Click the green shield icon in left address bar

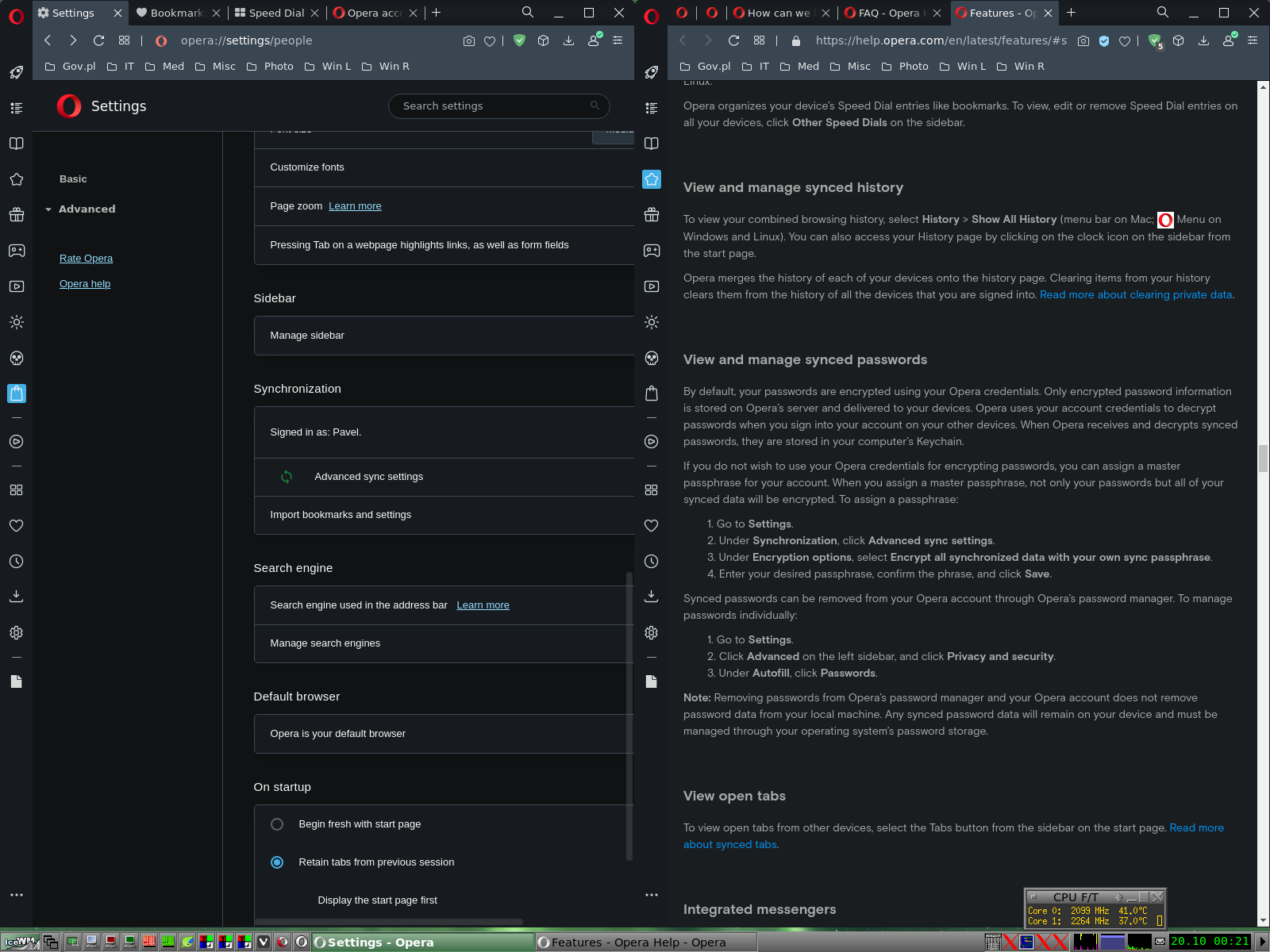pyautogui.click(x=519, y=40)
